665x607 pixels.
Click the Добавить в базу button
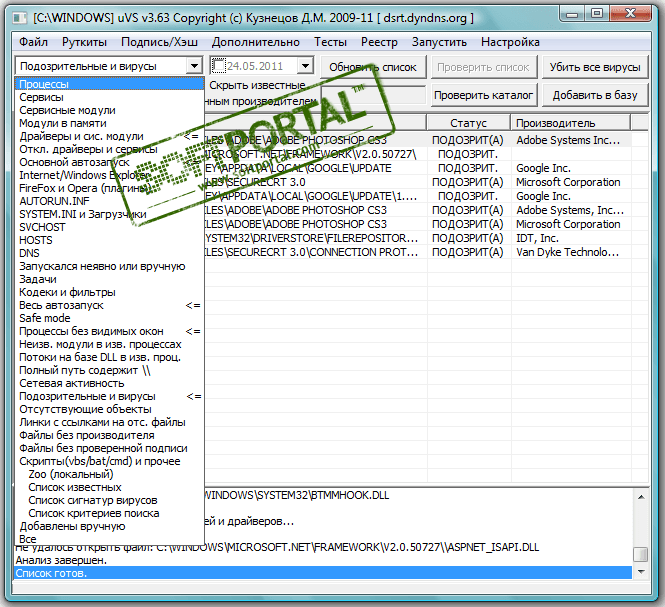point(595,95)
